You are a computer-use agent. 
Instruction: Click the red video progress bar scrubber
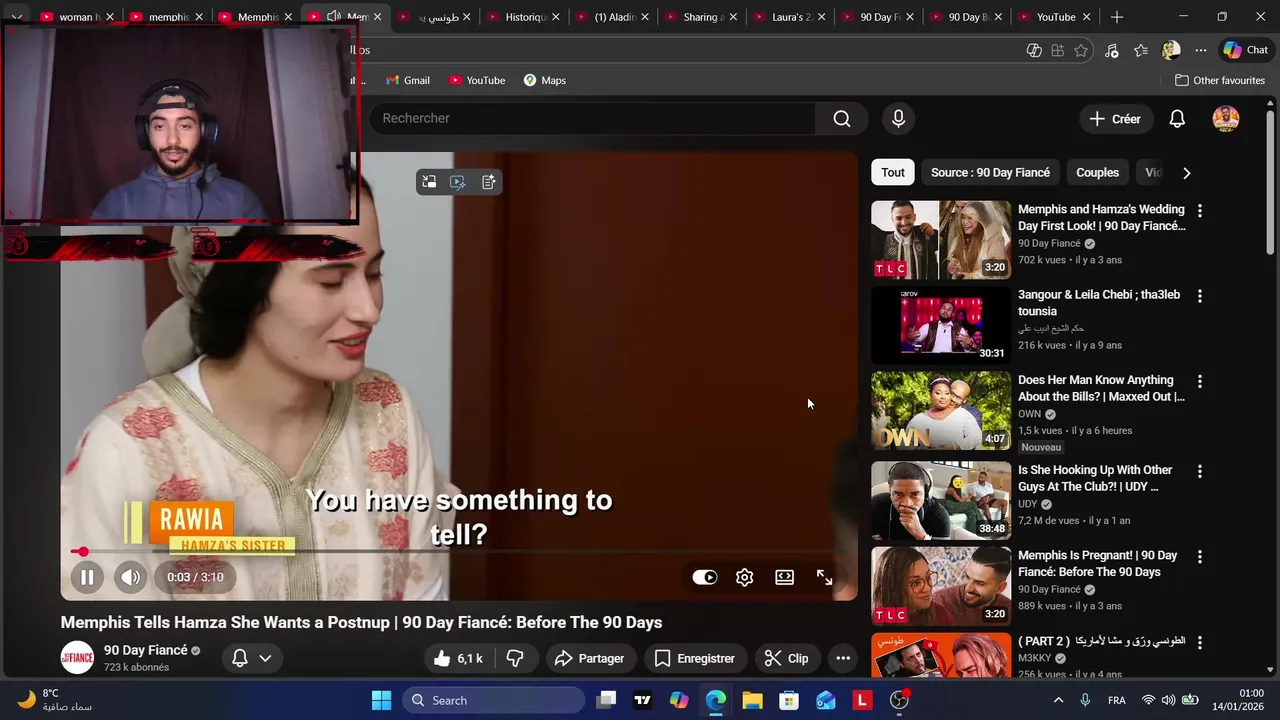click(x=83, y=551)
